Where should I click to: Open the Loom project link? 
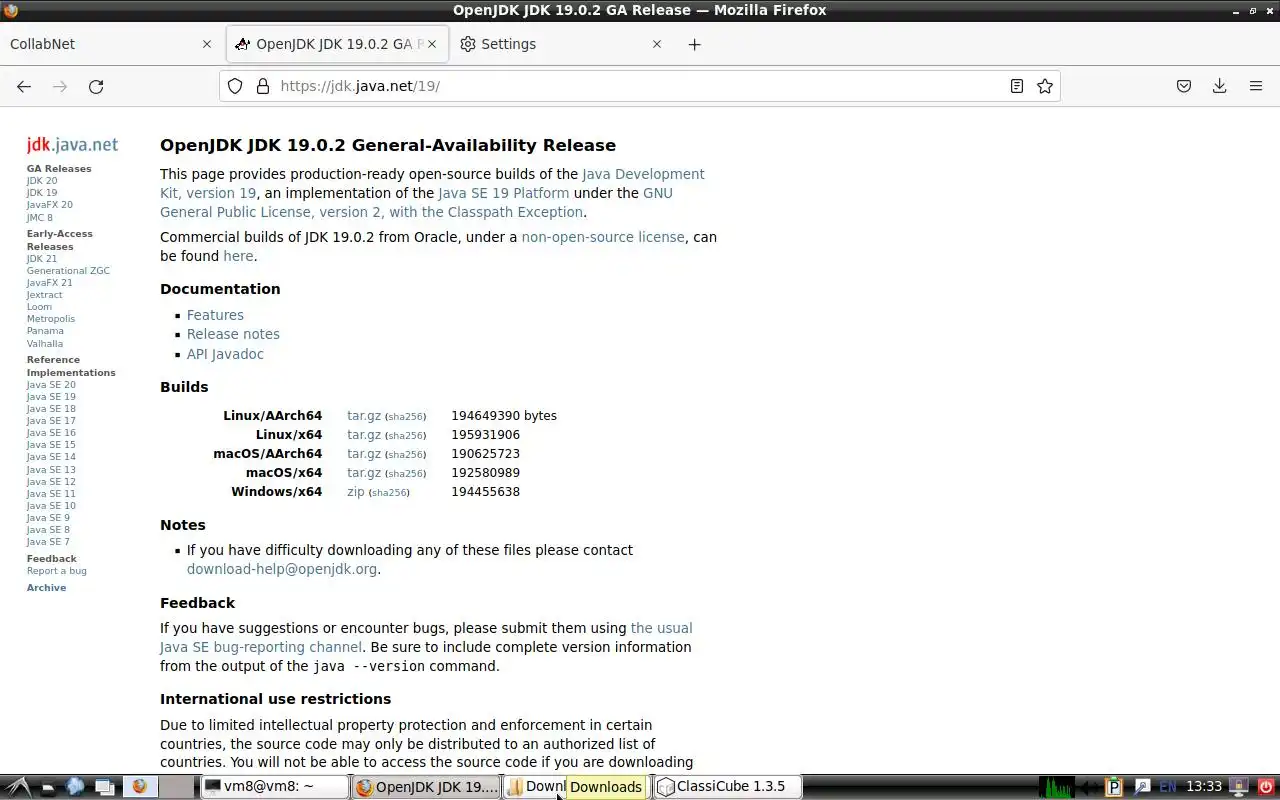(x=39, y=307)
